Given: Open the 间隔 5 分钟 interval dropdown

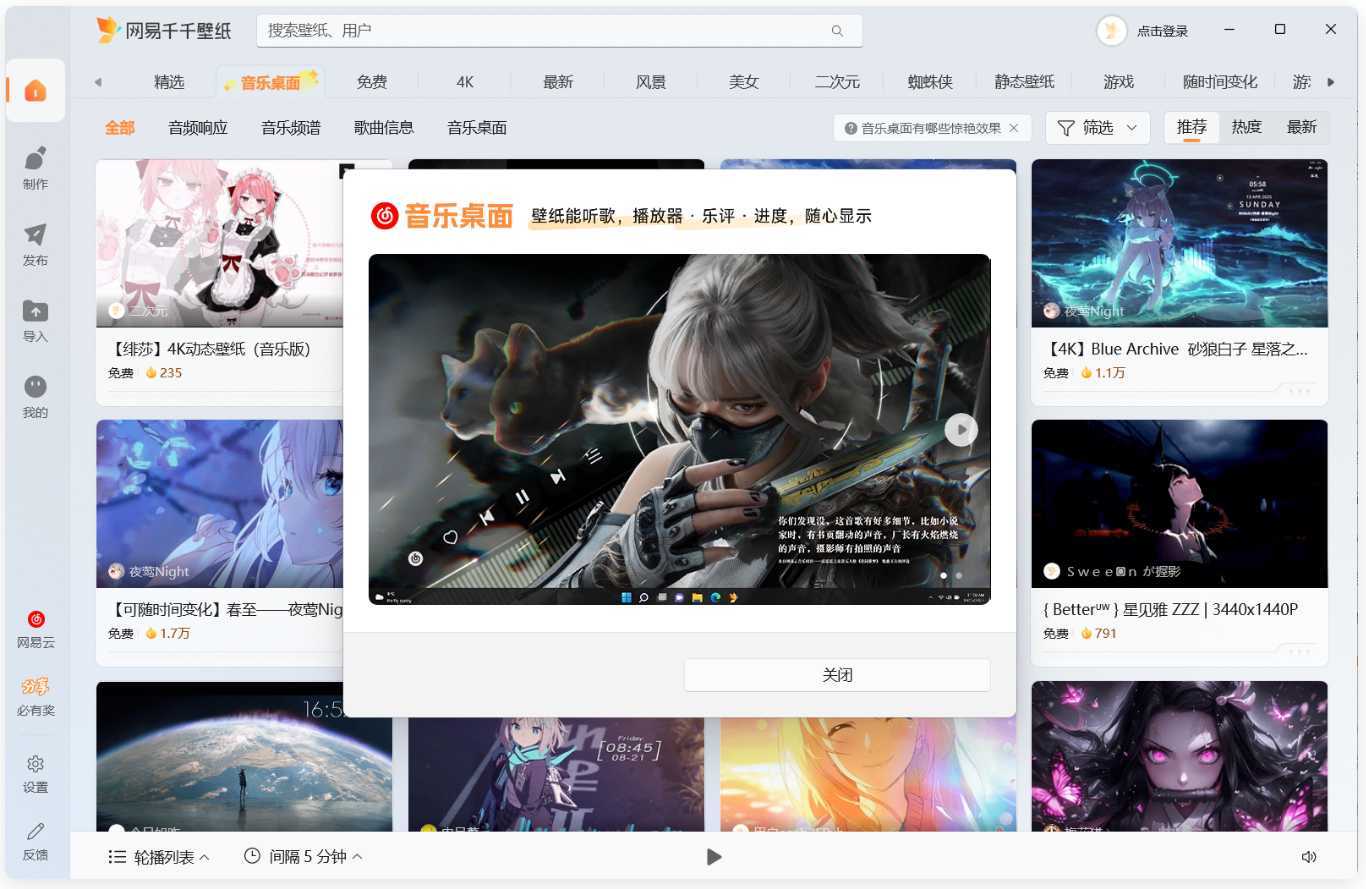Looking at the screenshot, I should (303, 857).
